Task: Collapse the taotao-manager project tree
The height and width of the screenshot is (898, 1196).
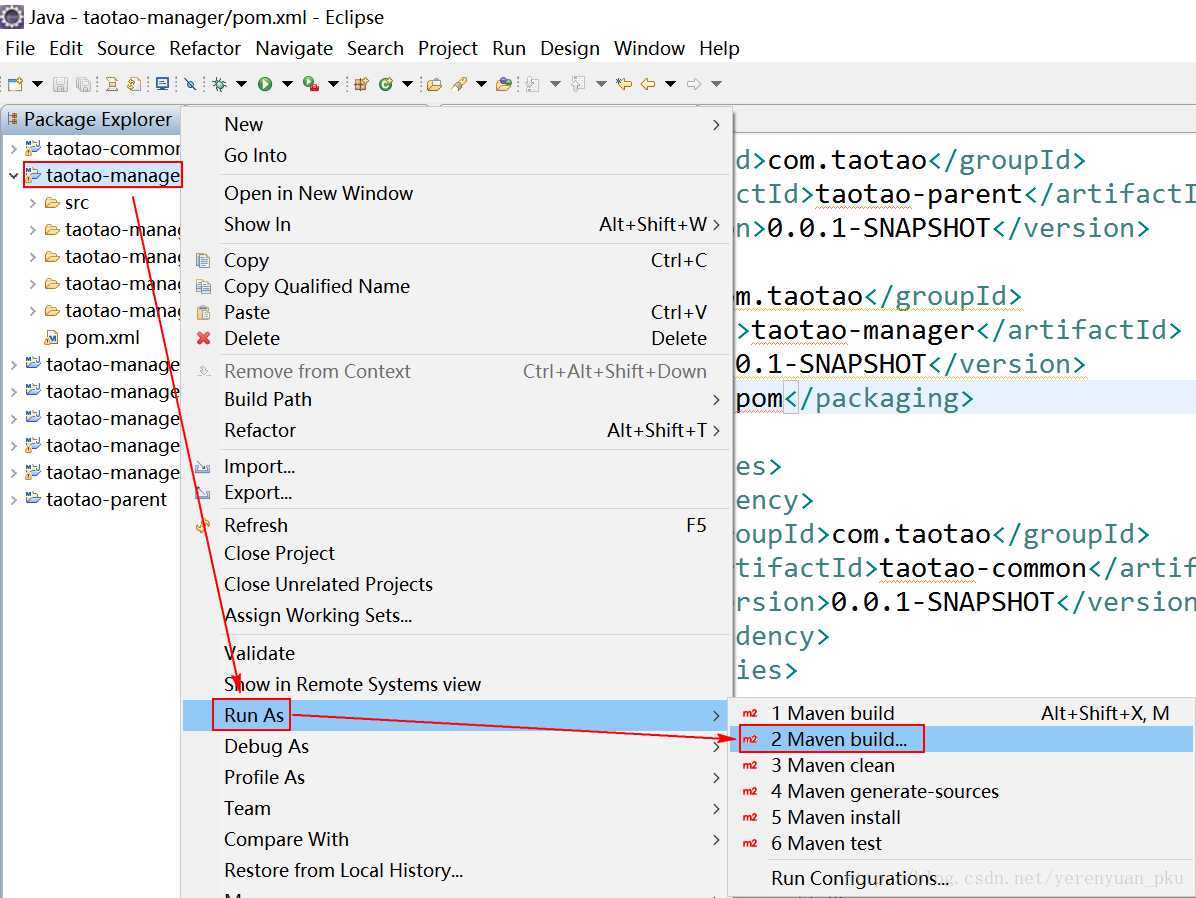Action: [13, 176]
